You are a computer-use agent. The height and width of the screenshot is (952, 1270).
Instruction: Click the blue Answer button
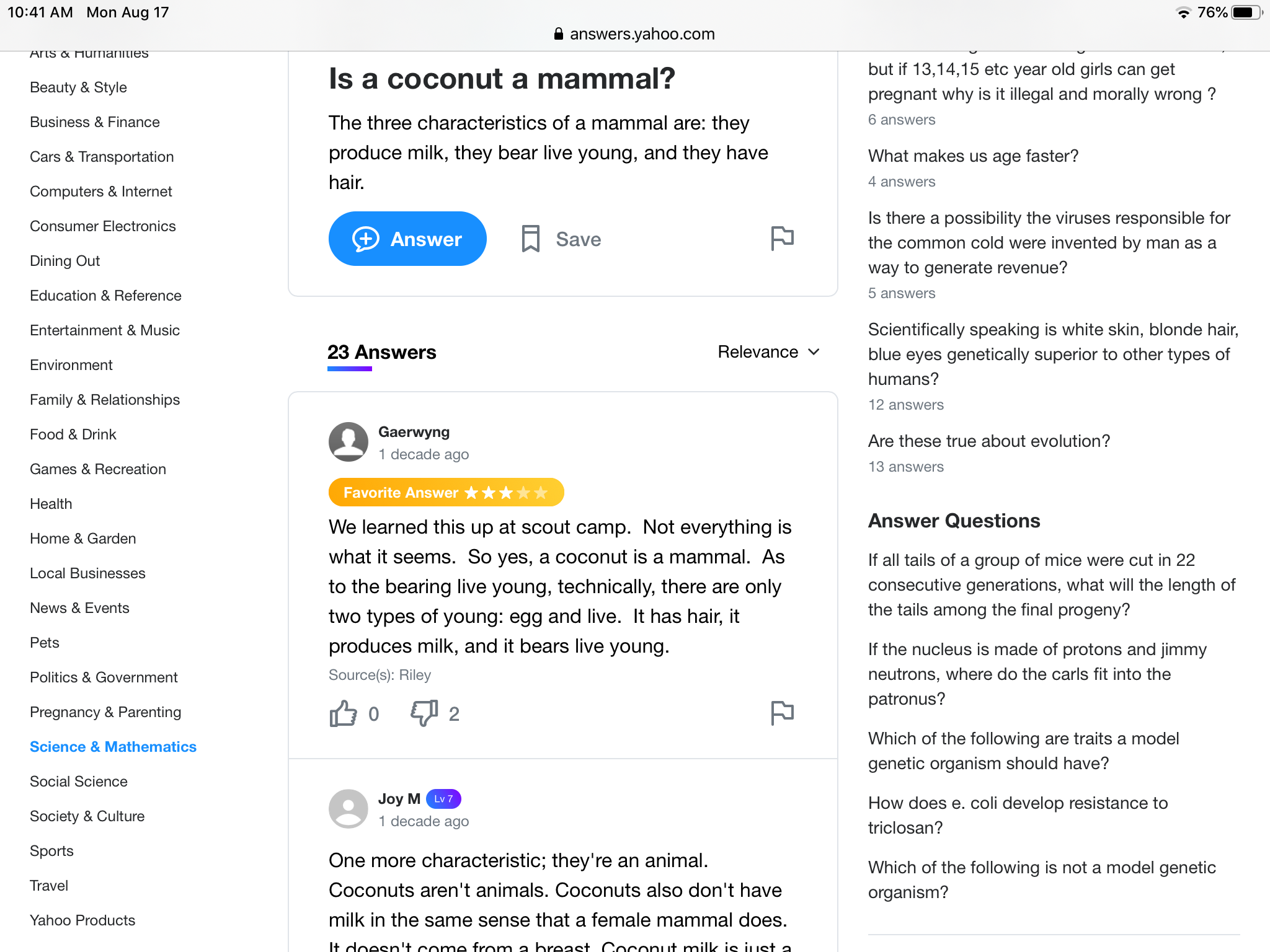click(x=407, y=239)
